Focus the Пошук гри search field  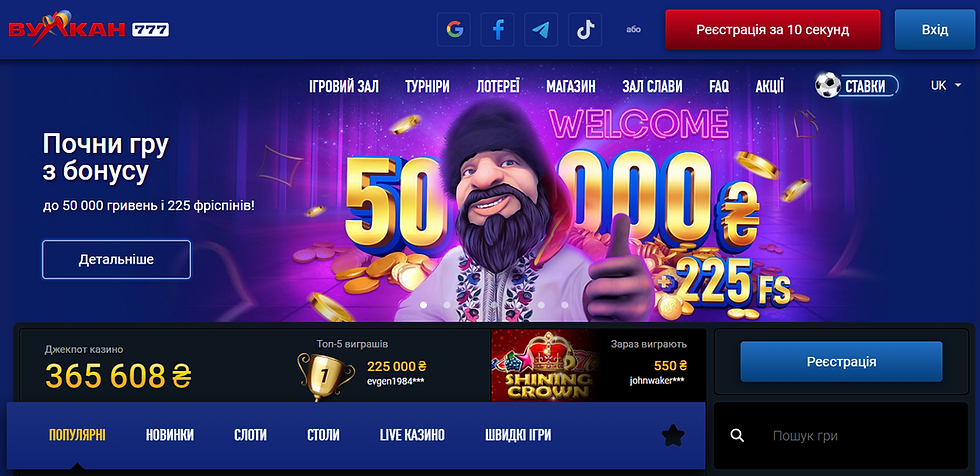[x=841, y=436]
